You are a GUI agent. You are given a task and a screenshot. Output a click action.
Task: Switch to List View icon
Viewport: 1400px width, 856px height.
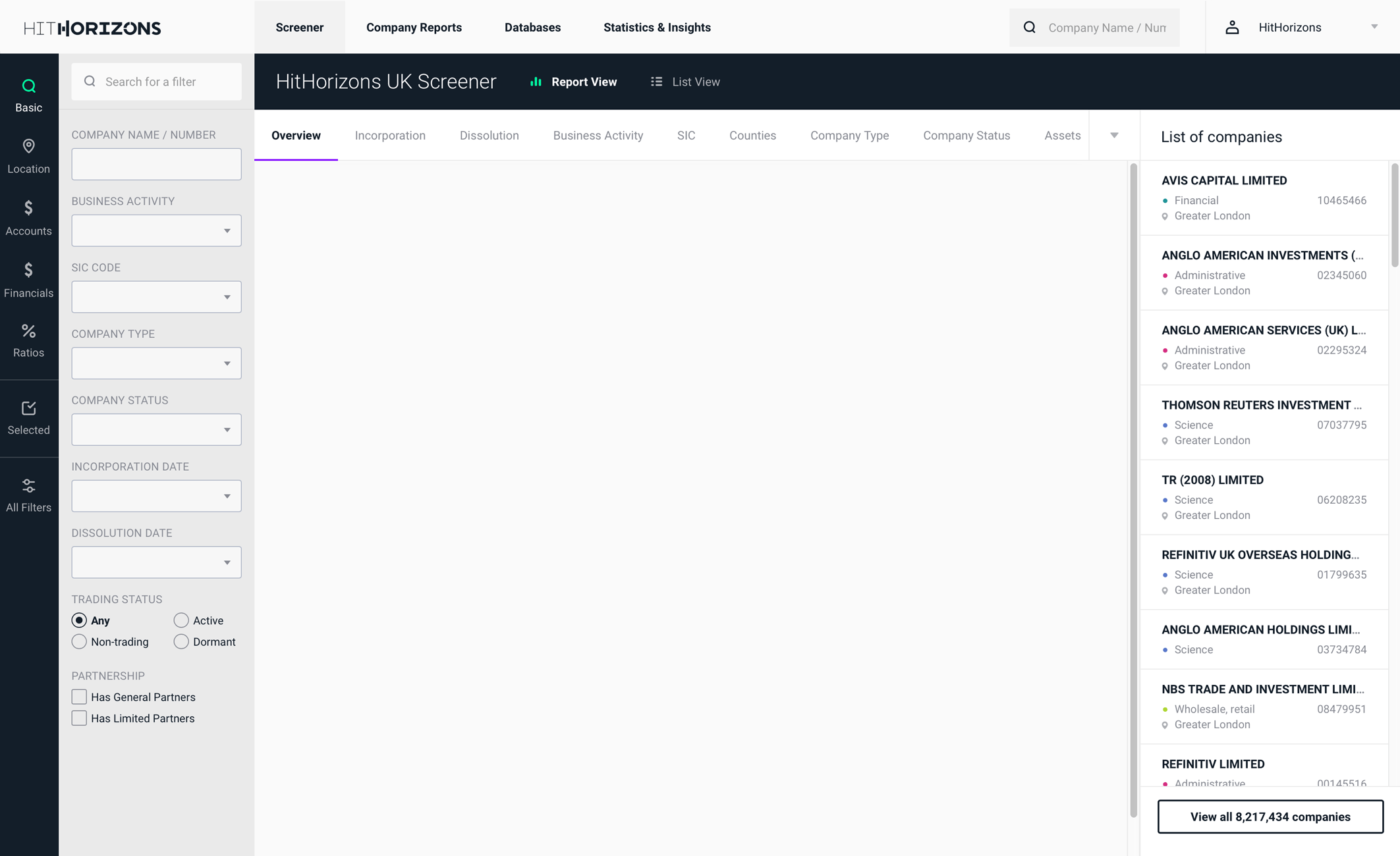656,82
